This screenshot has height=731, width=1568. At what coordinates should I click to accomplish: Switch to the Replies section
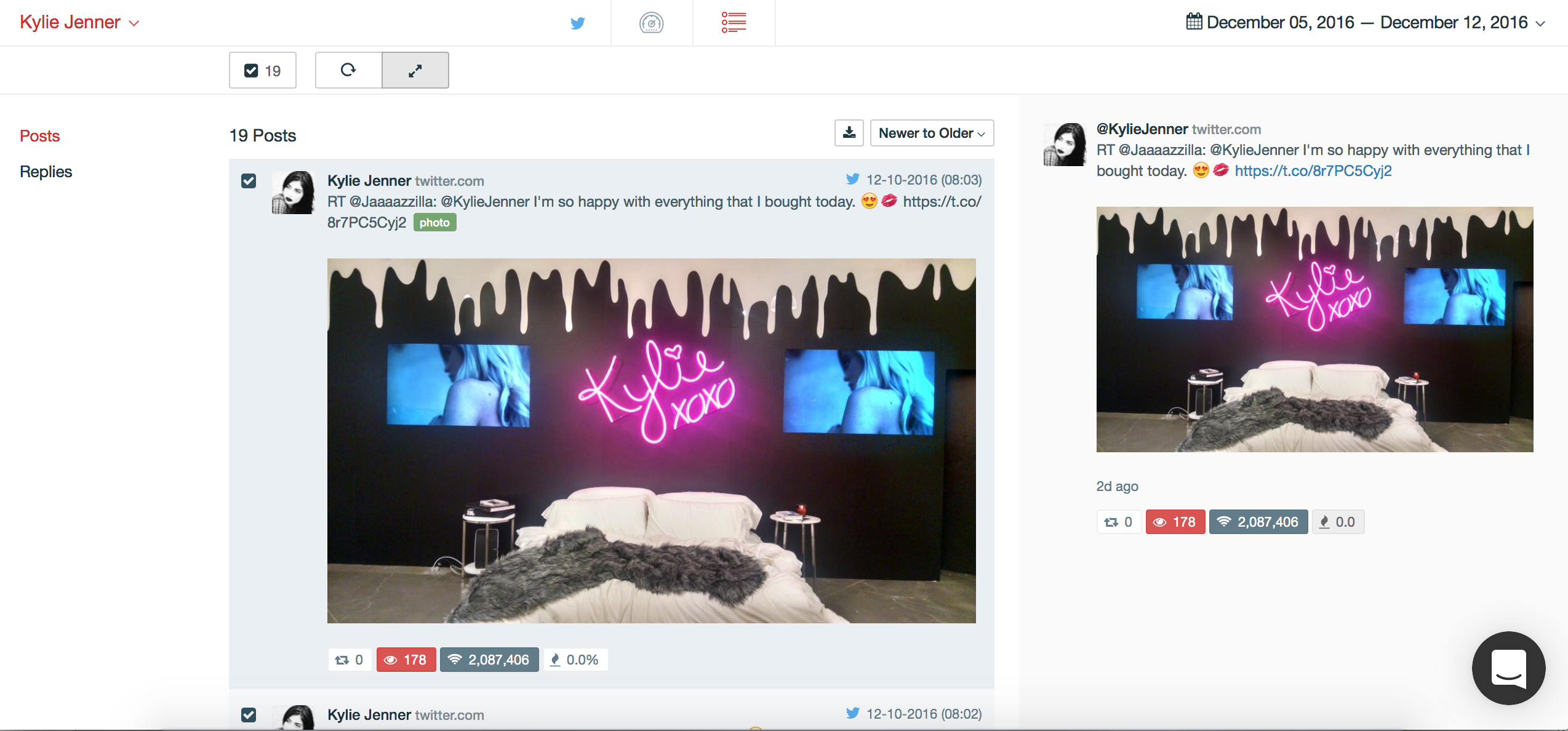tap(46, 172)
